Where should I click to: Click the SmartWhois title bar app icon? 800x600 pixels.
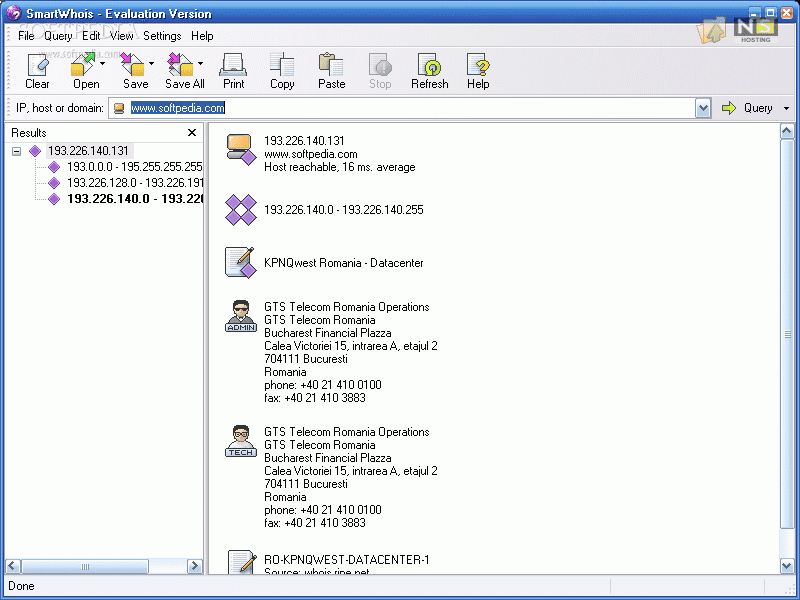(x=13, y=13)
